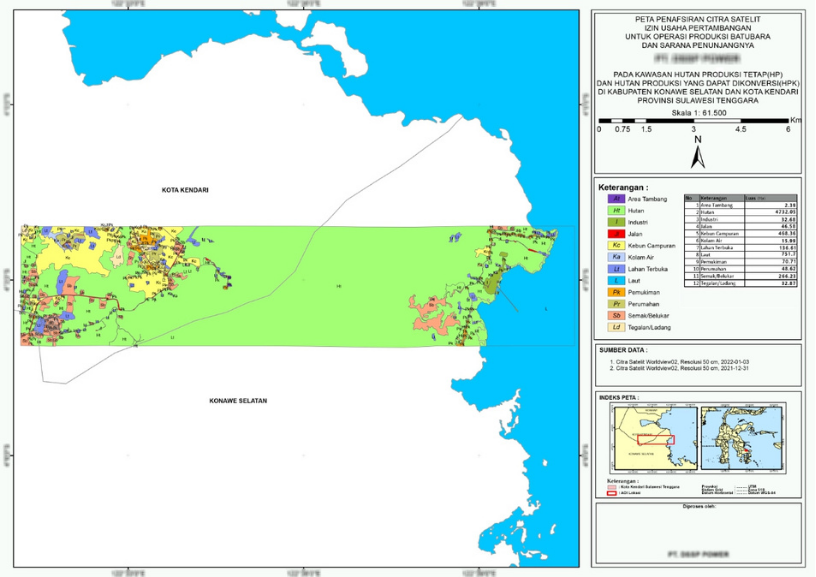This screenshot has width=816, height=577.
Task: Click the red location rectangle in index map
Action: pos(656,440)
